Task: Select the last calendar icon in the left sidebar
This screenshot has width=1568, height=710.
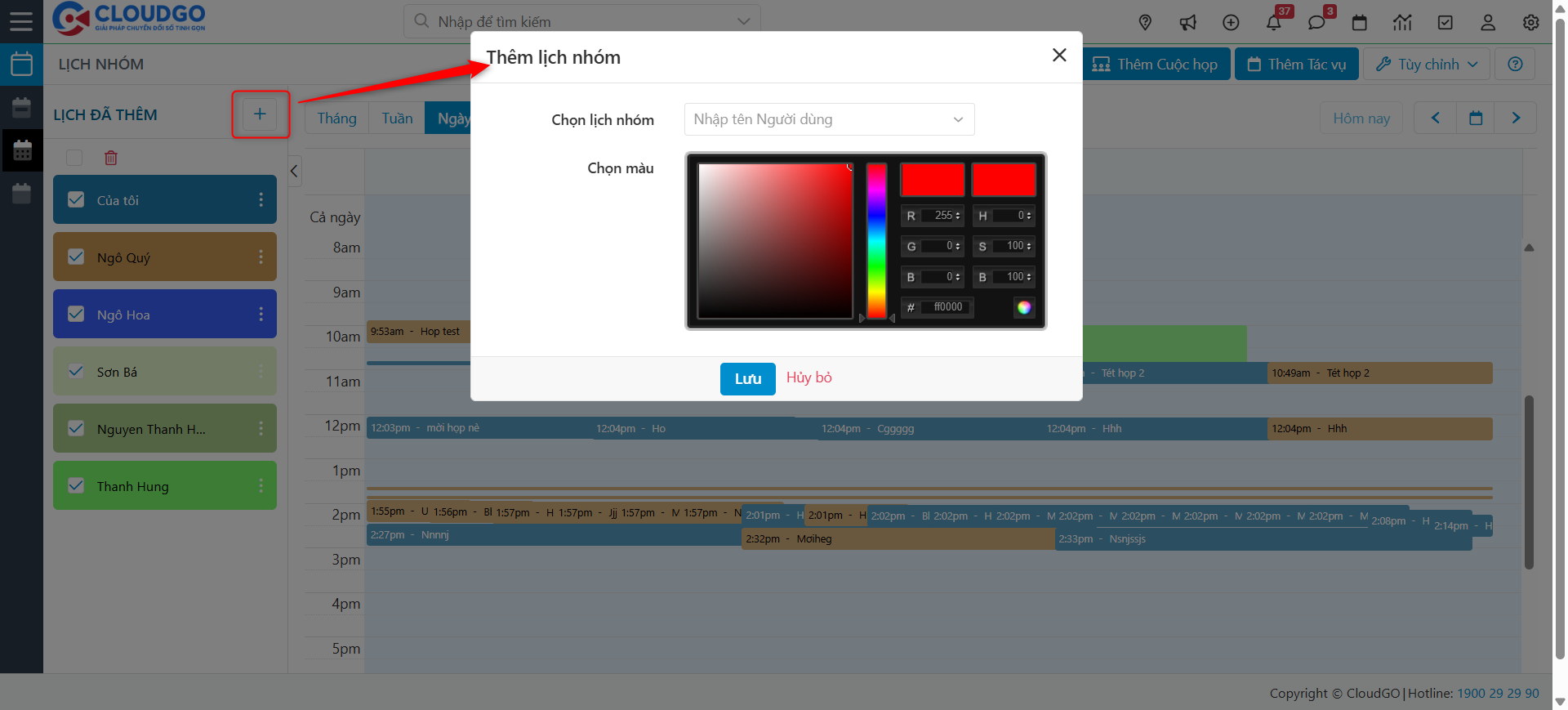Action: click(21, 194)
